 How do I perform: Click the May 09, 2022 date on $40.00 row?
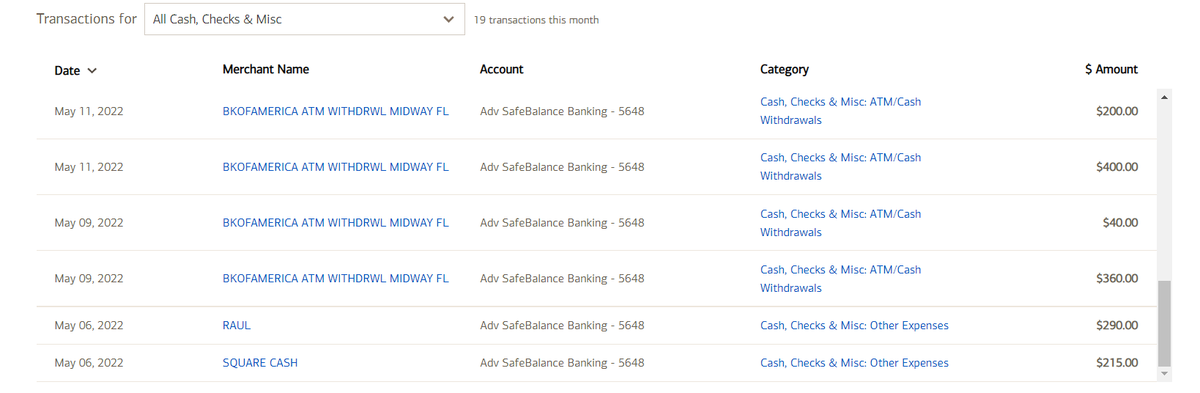89,223
